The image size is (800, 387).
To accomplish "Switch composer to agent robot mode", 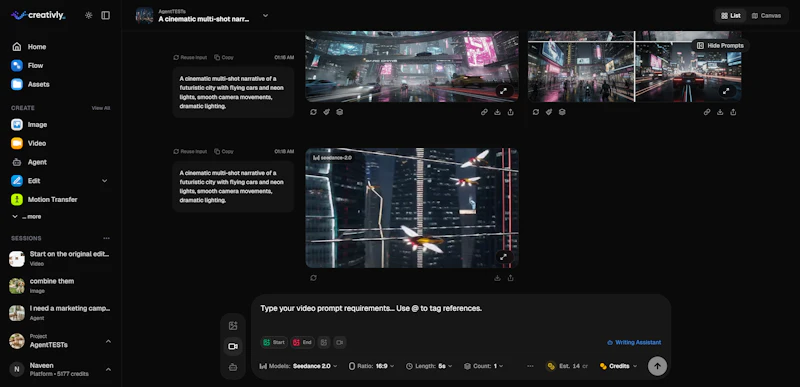I will coord(233,367).
